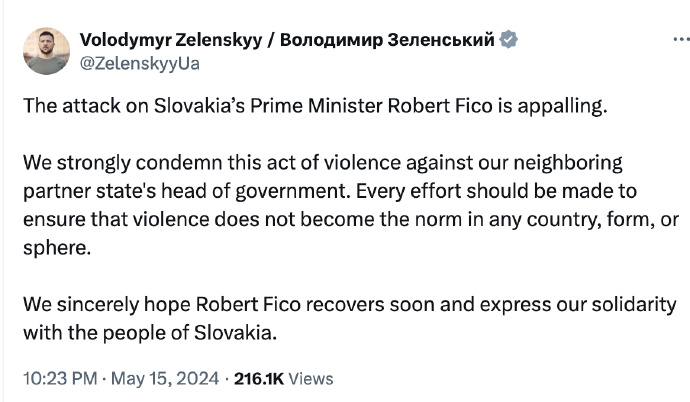This screenshot has width=690, height=402.
Task: Open the 216.1K view count
Action: click(x=260, y=379)
